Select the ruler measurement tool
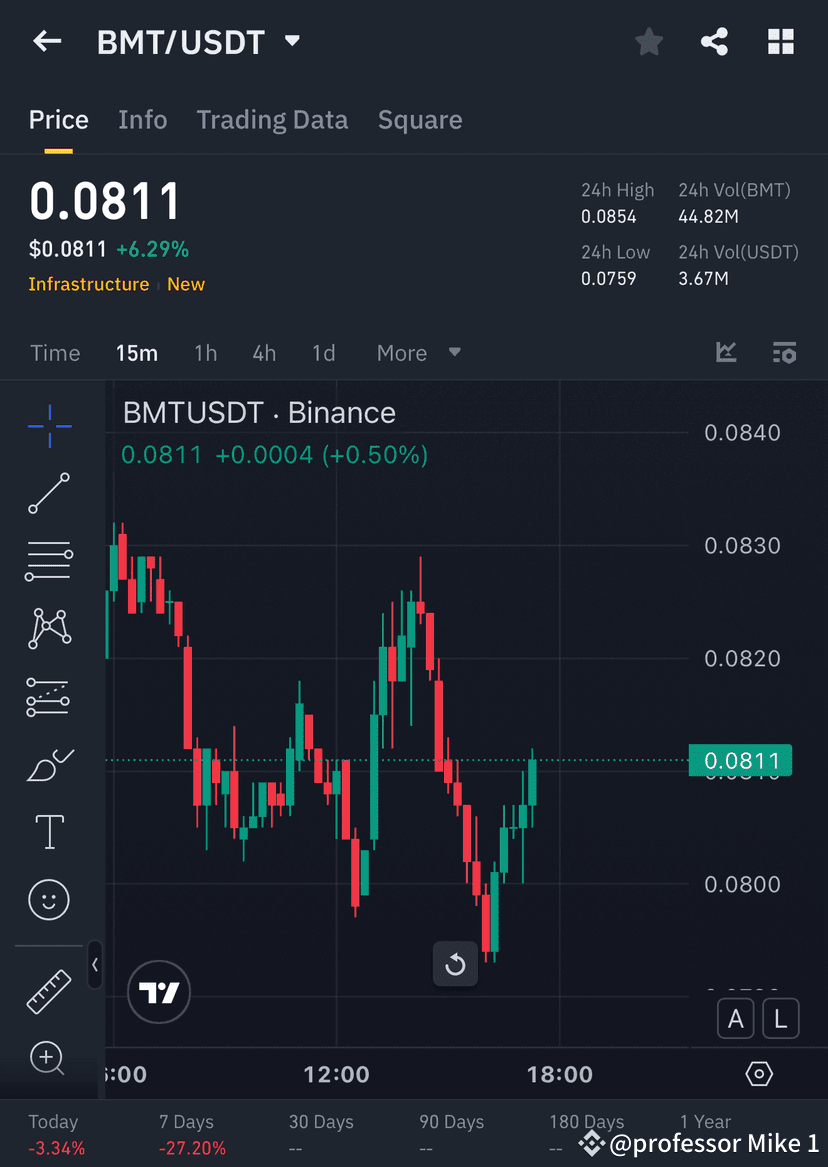The width and height of the screenshot is (828, 1167). coord(48,990)
